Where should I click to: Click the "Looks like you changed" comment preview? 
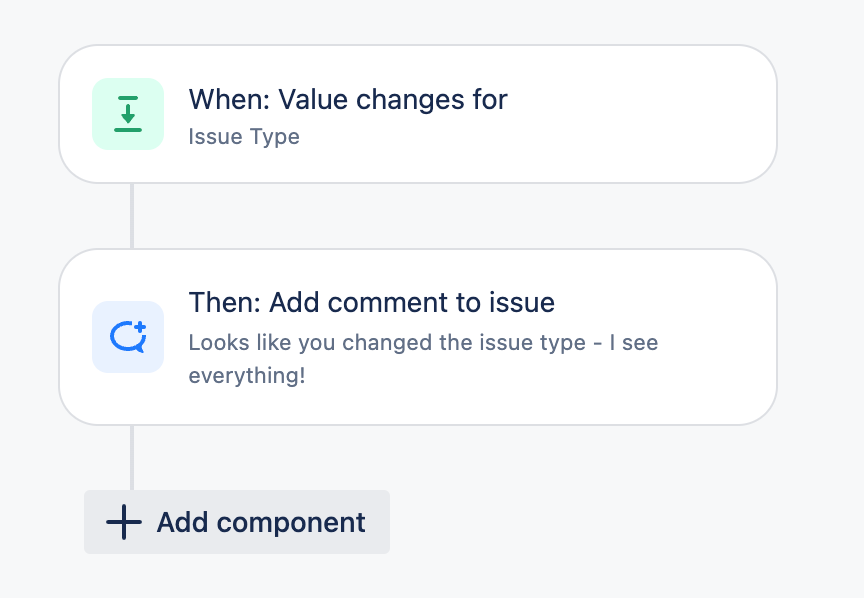pos(423,343)
